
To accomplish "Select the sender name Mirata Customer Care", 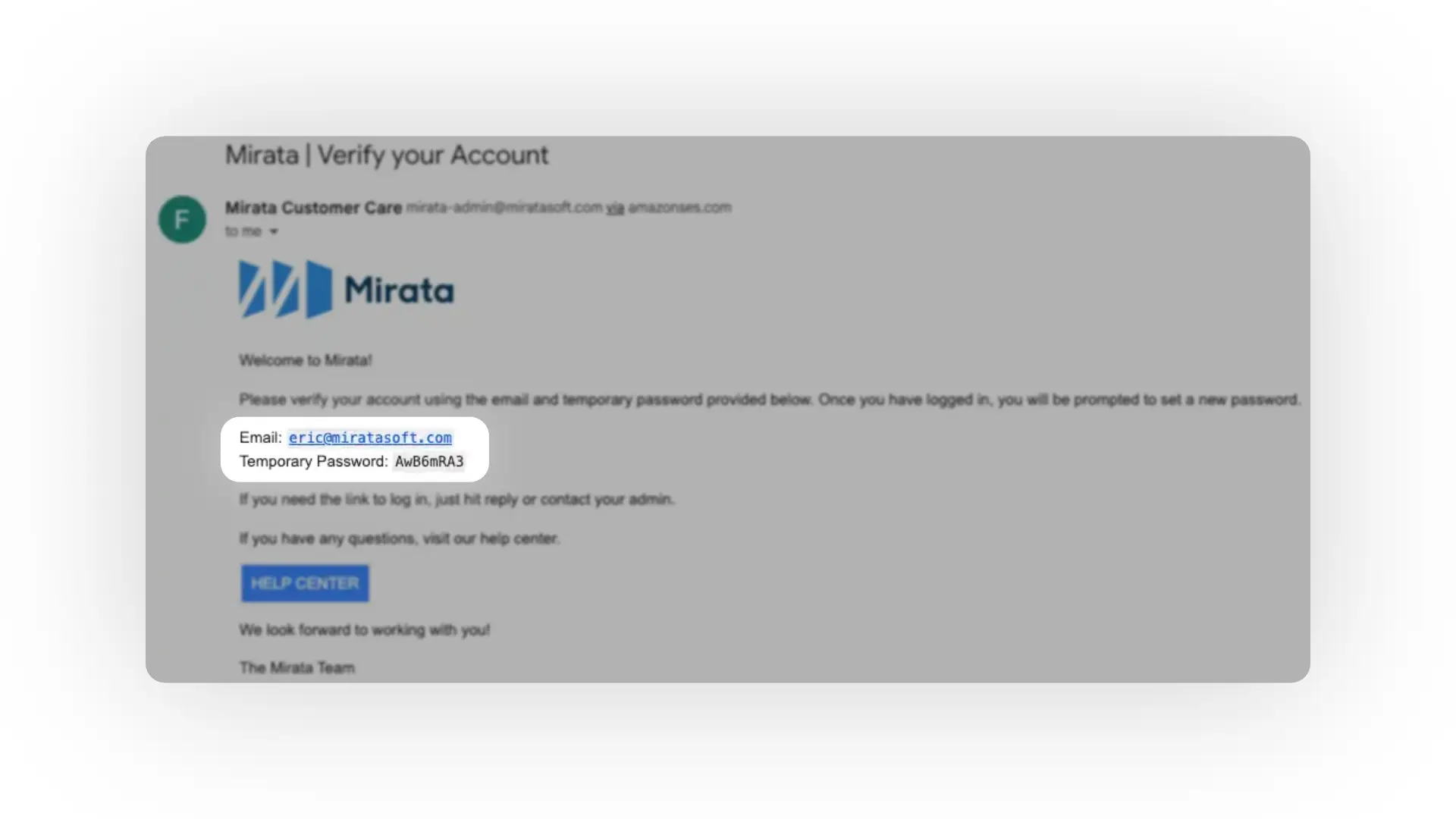I will pyautogui.click(x=313, y=207).
